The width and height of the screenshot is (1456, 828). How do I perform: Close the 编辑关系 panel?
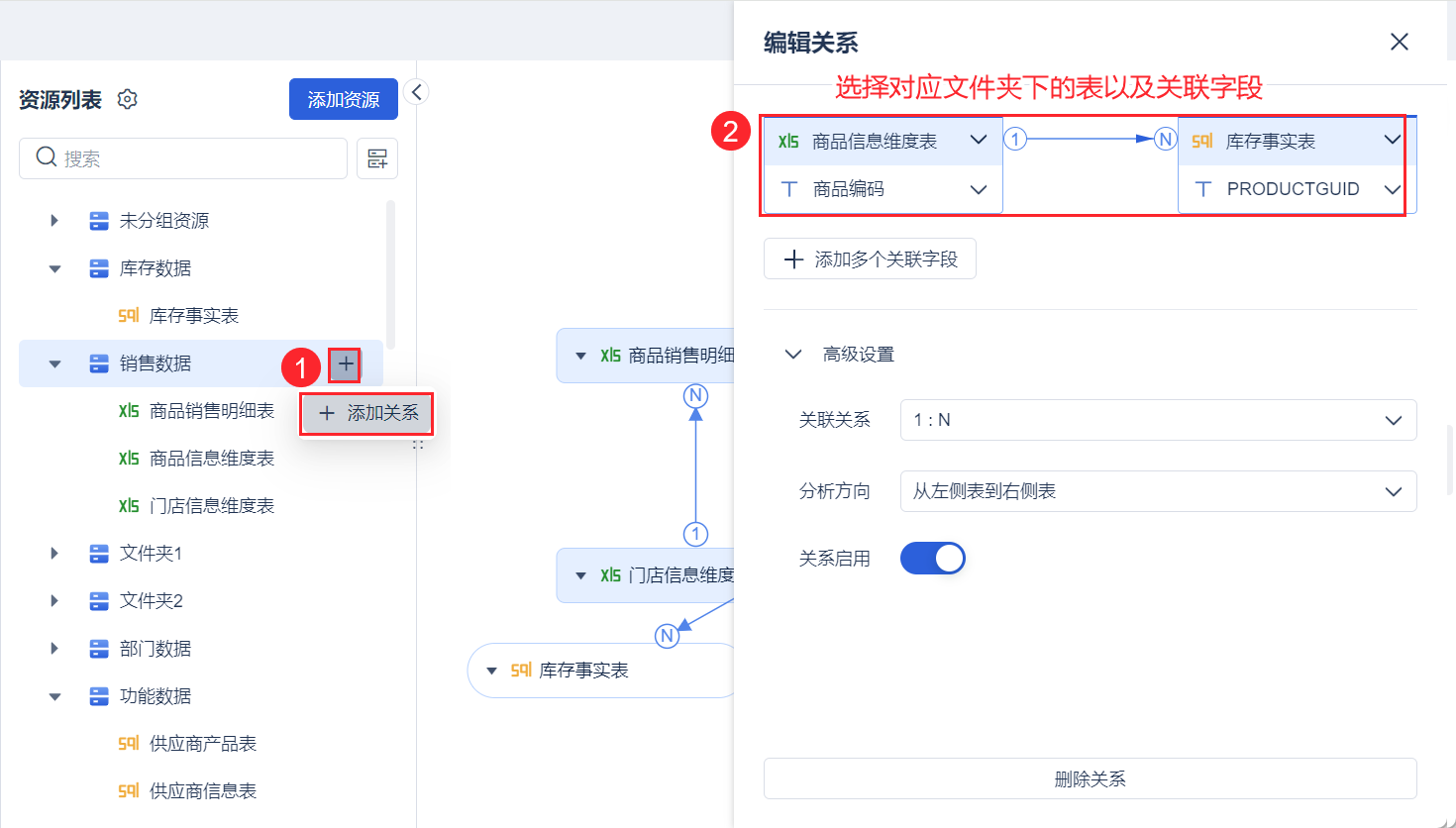(1400, 42)
